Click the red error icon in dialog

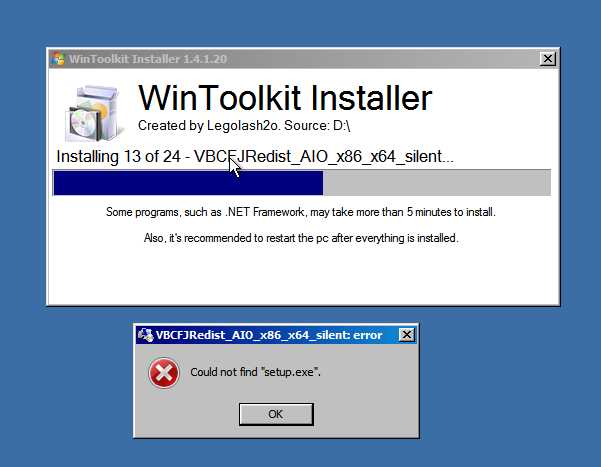[164, 373]
